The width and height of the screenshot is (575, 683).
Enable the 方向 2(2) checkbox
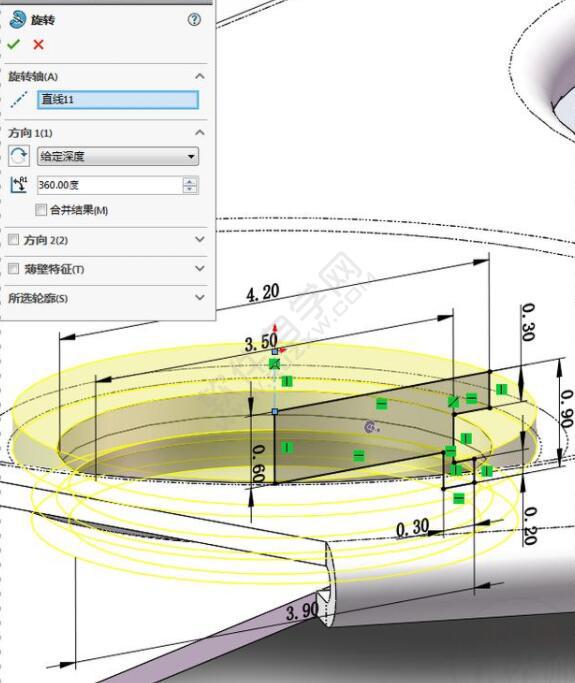pyautogui.click(x=14, y=240)
